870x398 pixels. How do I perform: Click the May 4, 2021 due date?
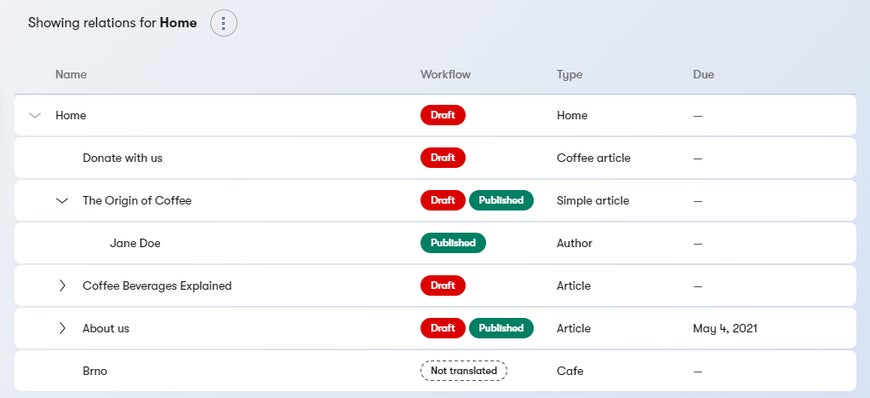pos(725,328)
